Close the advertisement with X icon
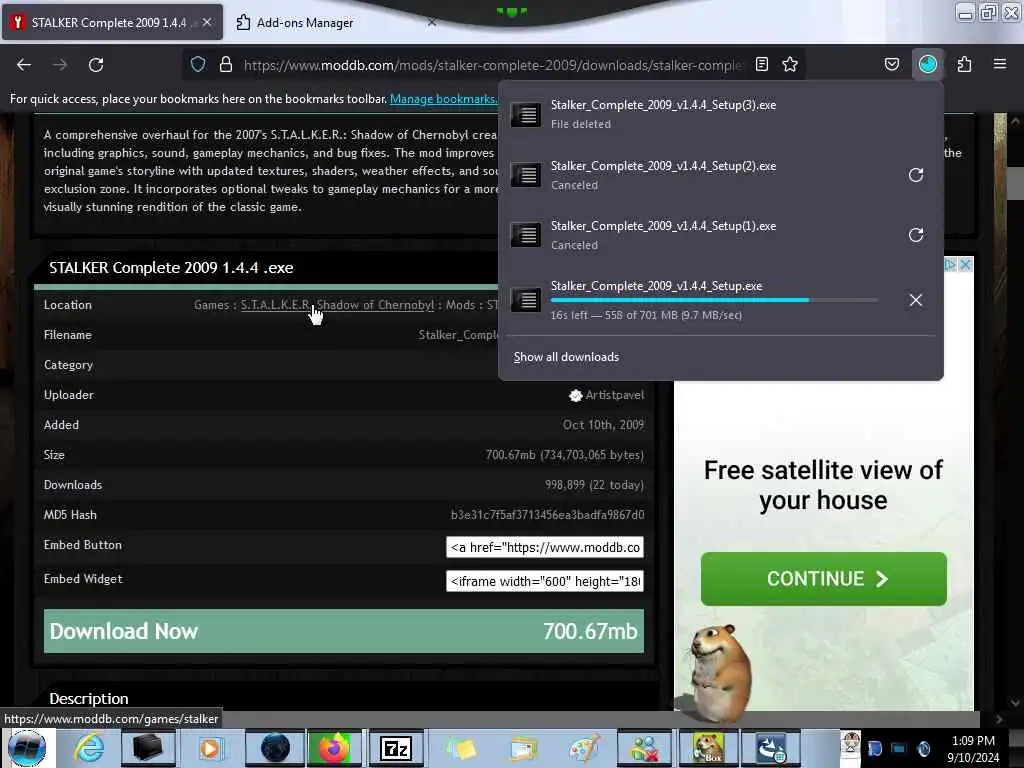Image resolution: width=1024 pixels, height=768 pixels. (x=965, y=264)
